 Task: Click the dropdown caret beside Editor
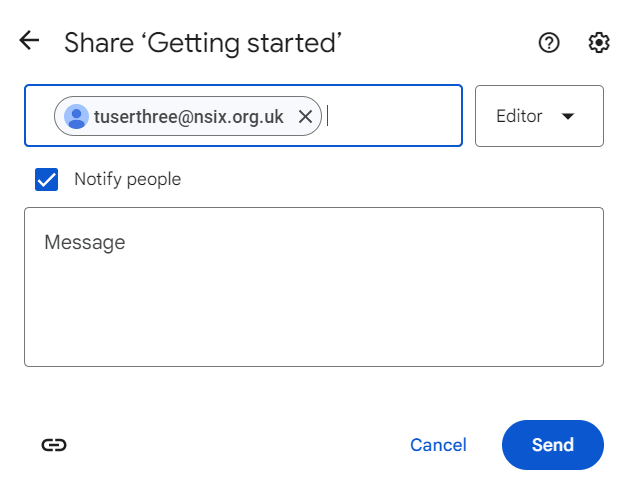click(x=568, y=116)
